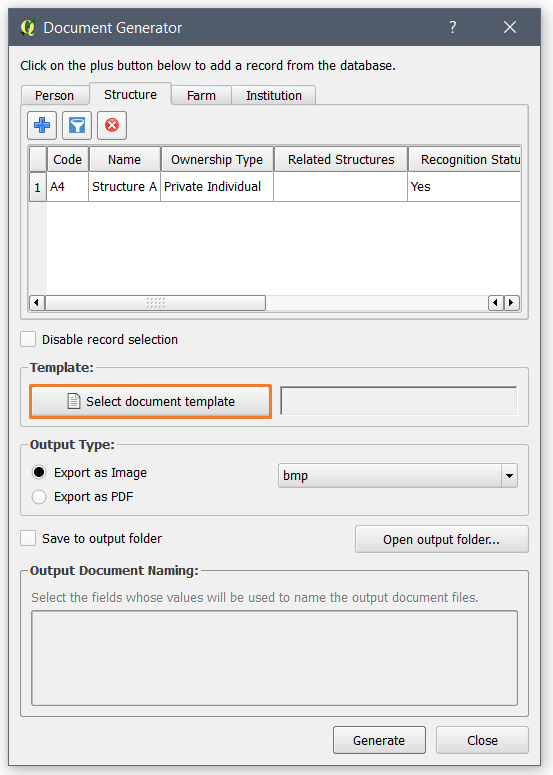Check Save to output folder
The image size is (553, 775).
tap(28, 538)
